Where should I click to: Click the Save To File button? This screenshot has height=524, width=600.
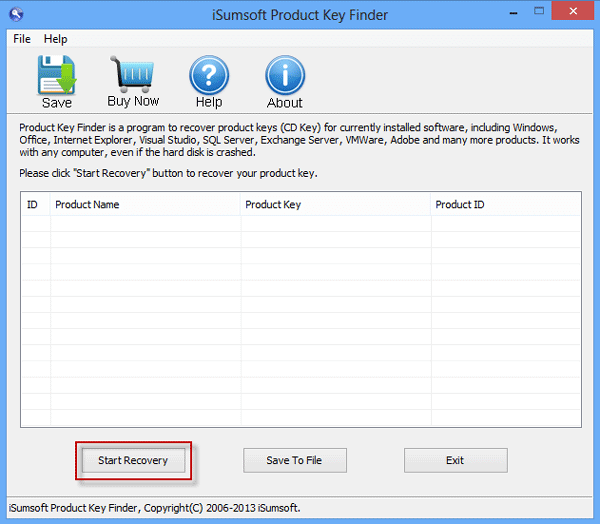[295, 460]
